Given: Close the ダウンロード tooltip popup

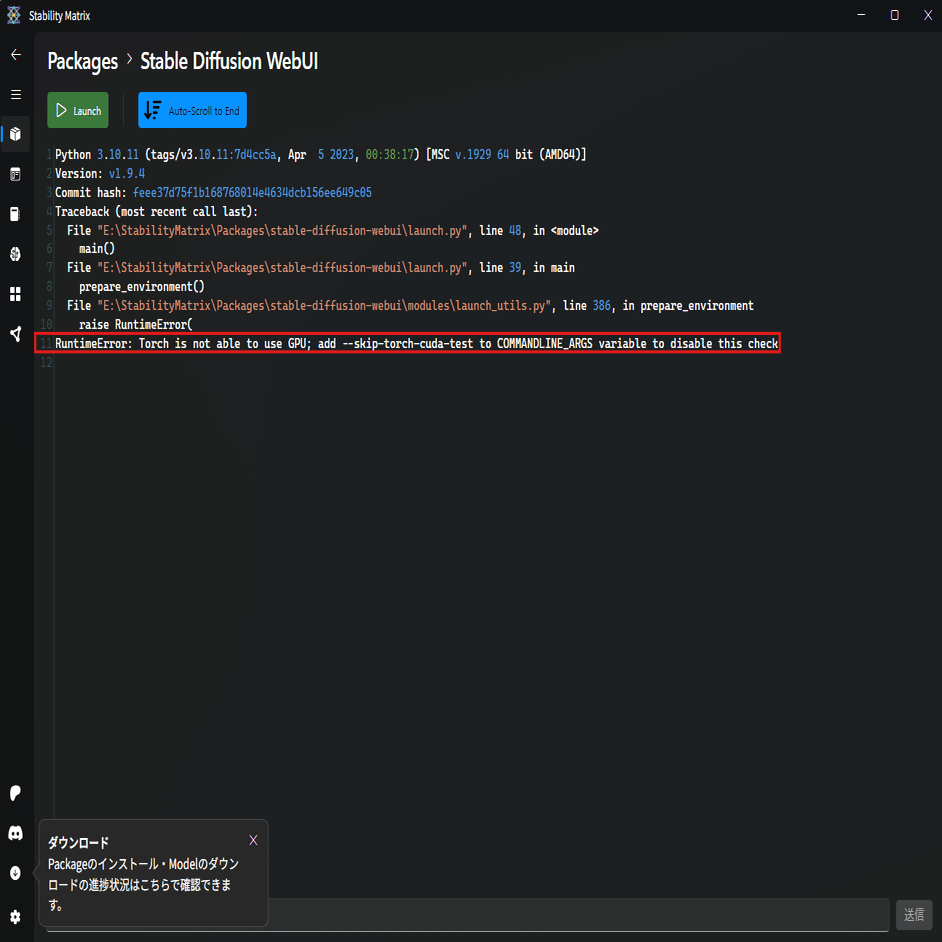Looking at the screenshot, I should pyautogui.click(x=254, y=840).
